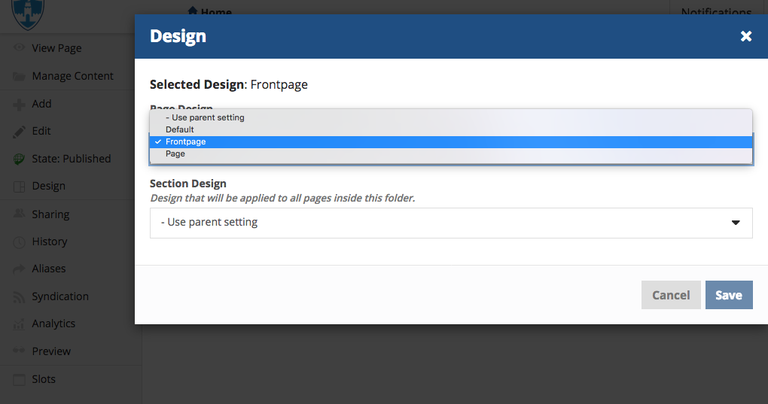This screenshot has width=768, height=404.
Task: Select the Frontpage option in the dropdown list
Action: click(x=451, y=142)
